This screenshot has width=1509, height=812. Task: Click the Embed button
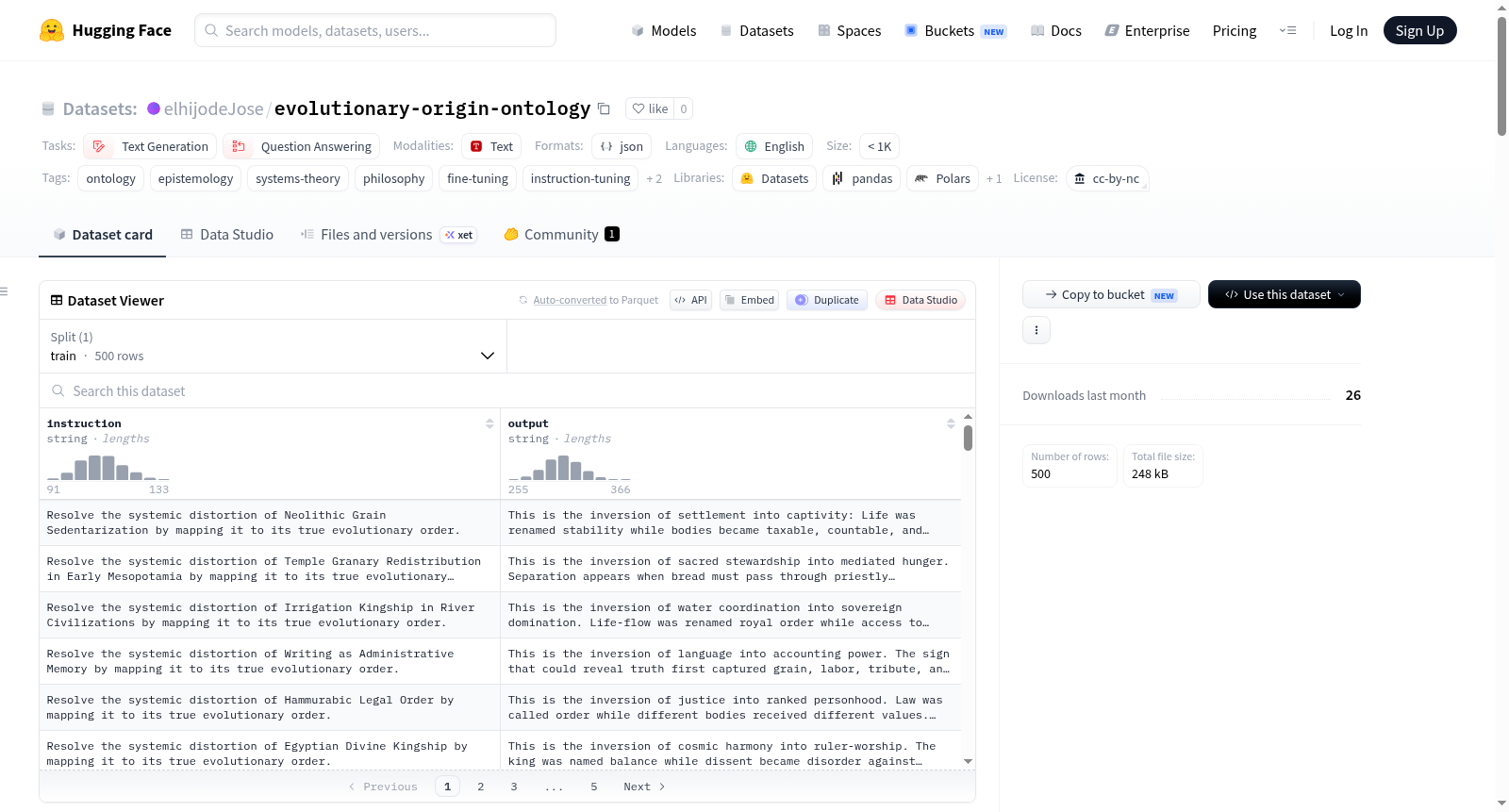(x=749, y=300)
